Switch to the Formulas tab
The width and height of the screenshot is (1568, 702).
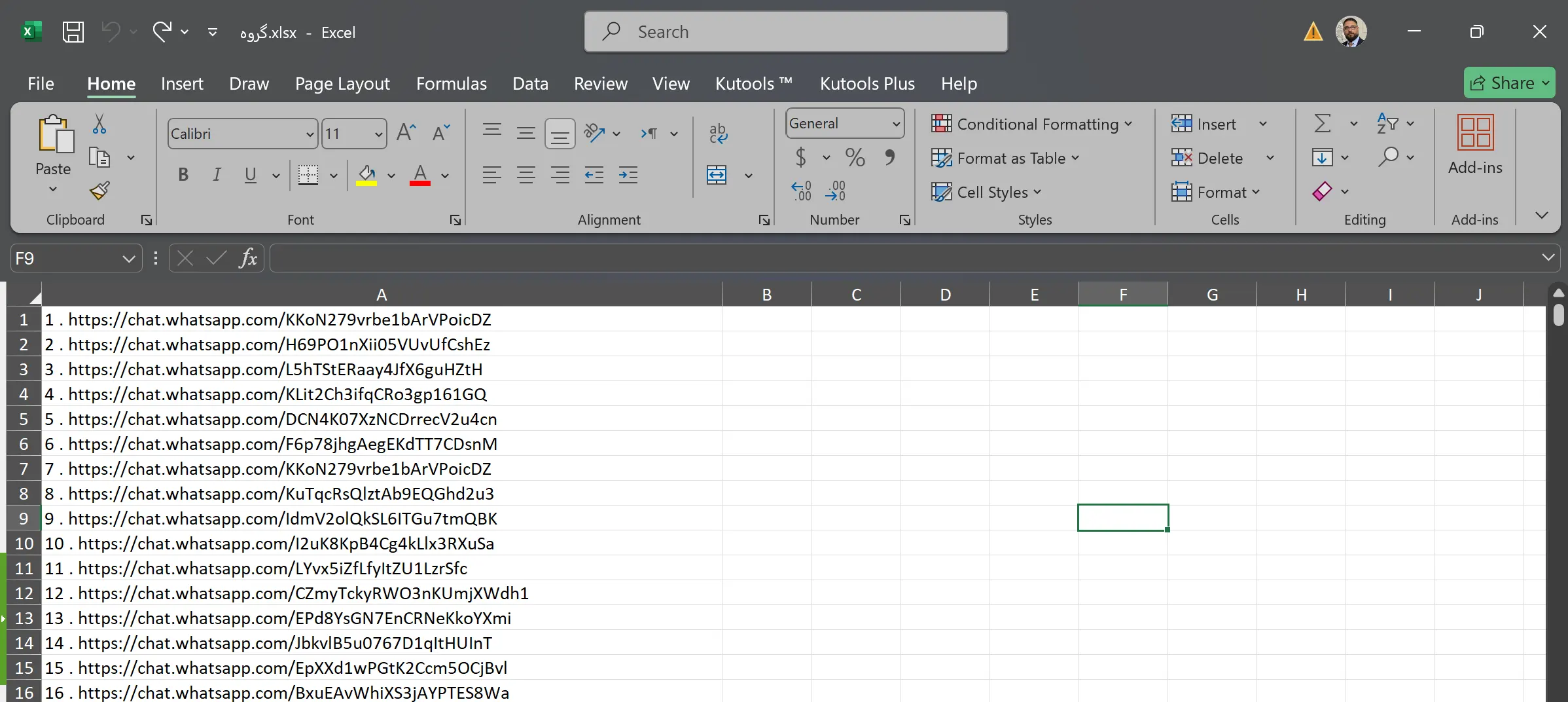click(452, 83)
